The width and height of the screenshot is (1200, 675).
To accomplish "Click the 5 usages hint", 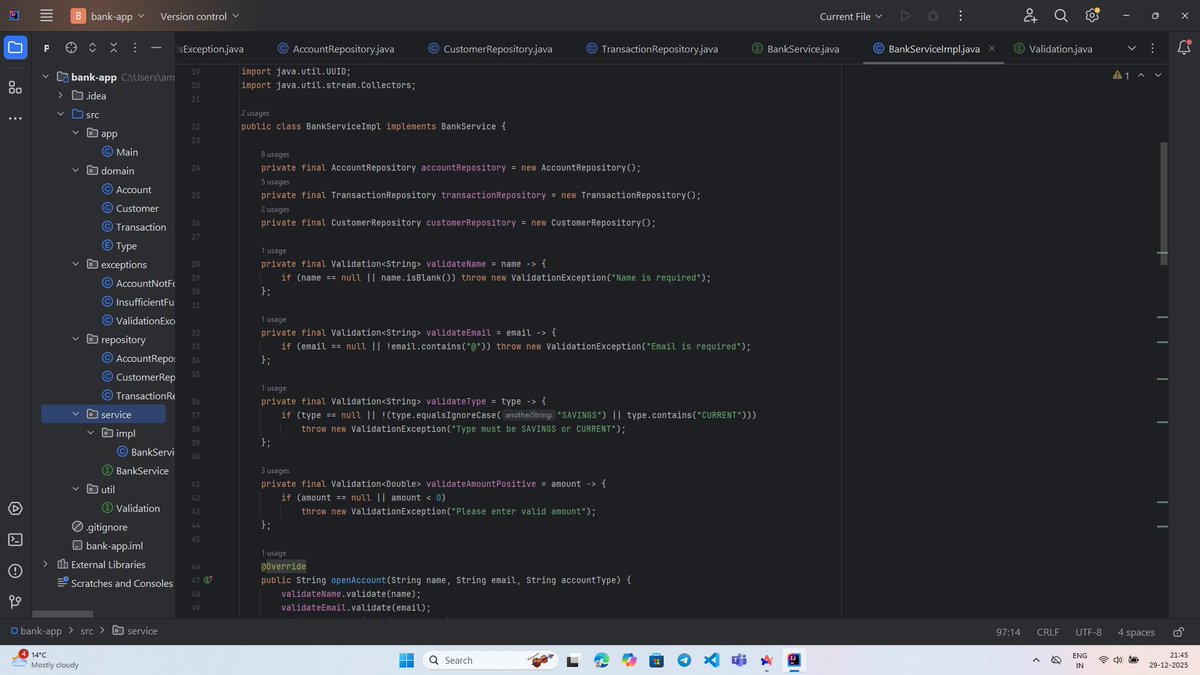I will (x=276, y=182).
